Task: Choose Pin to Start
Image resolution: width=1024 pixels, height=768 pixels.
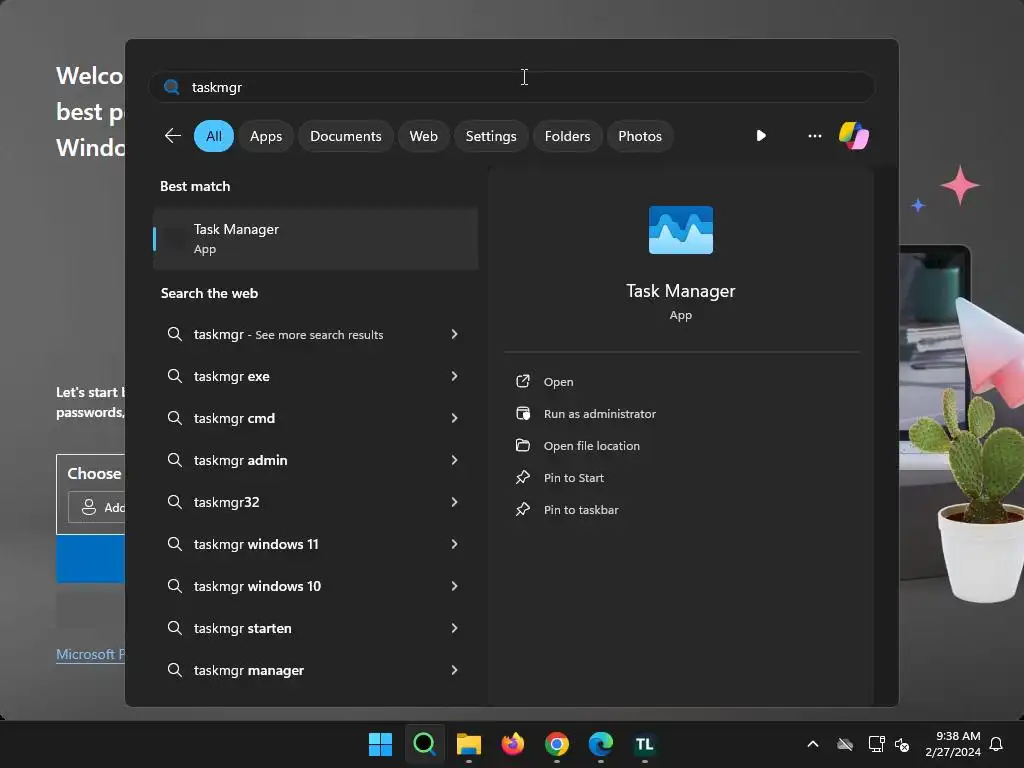Action: click(573, 478)
